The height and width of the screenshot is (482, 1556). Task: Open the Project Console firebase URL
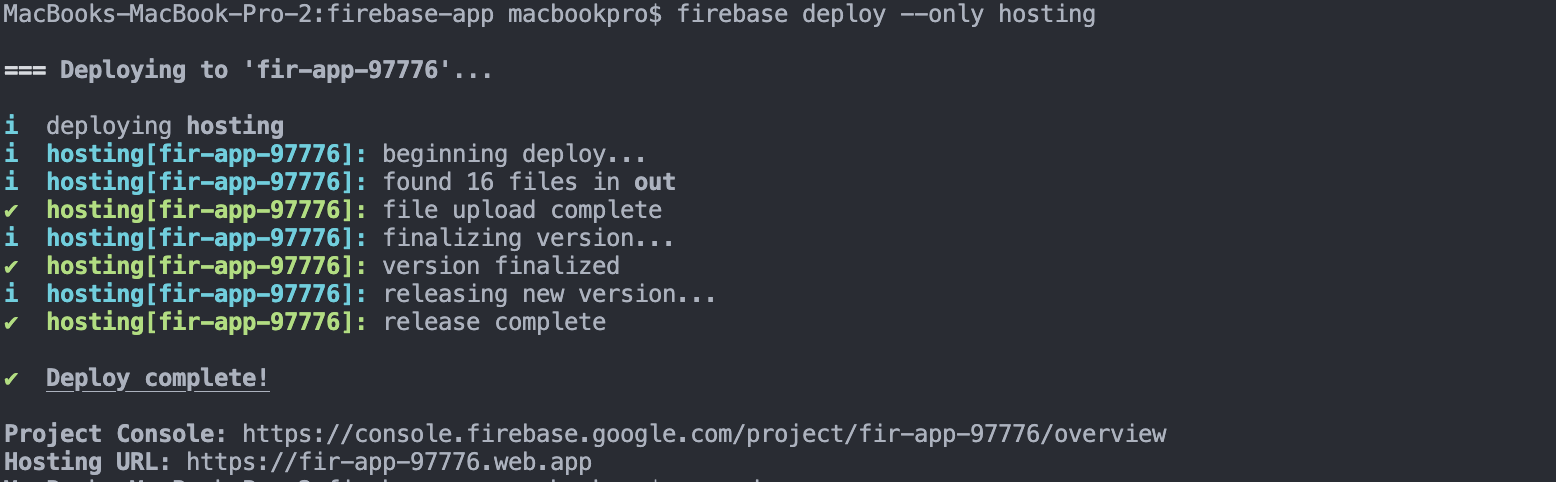click(704, 434)
